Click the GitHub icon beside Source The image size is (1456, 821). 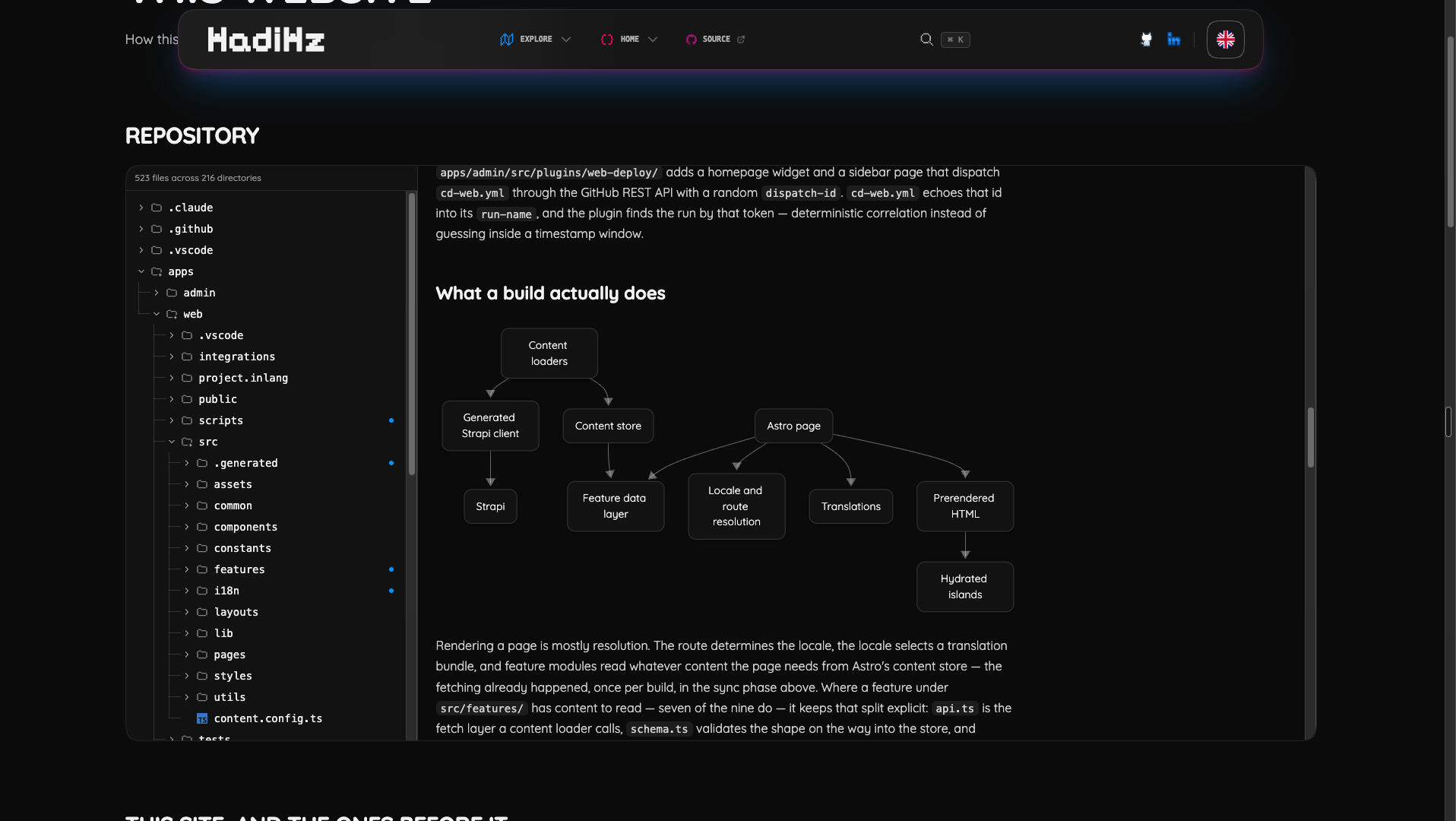click(x=691, y=40)
